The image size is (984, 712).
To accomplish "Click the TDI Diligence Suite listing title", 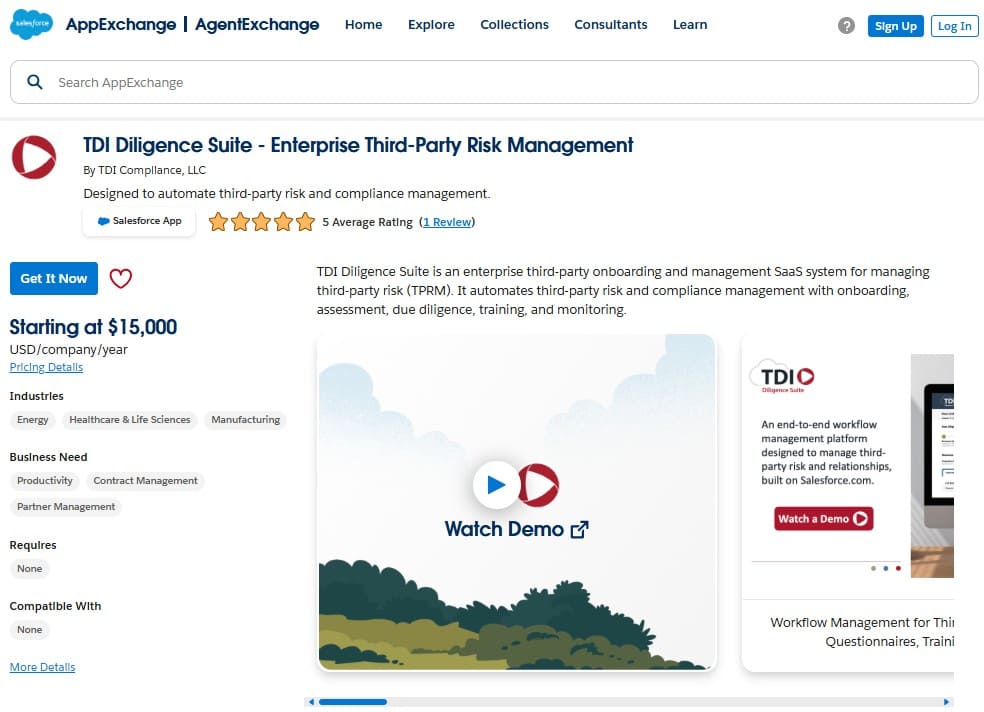I will coord(358,145).
